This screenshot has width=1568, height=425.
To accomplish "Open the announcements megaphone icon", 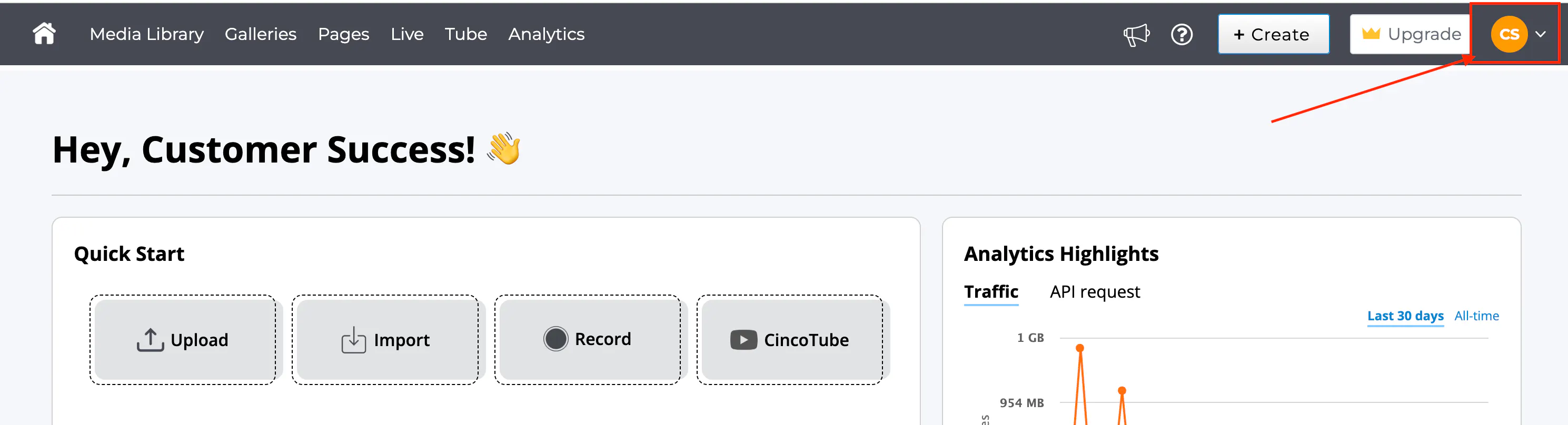I will click(1136, 35).
